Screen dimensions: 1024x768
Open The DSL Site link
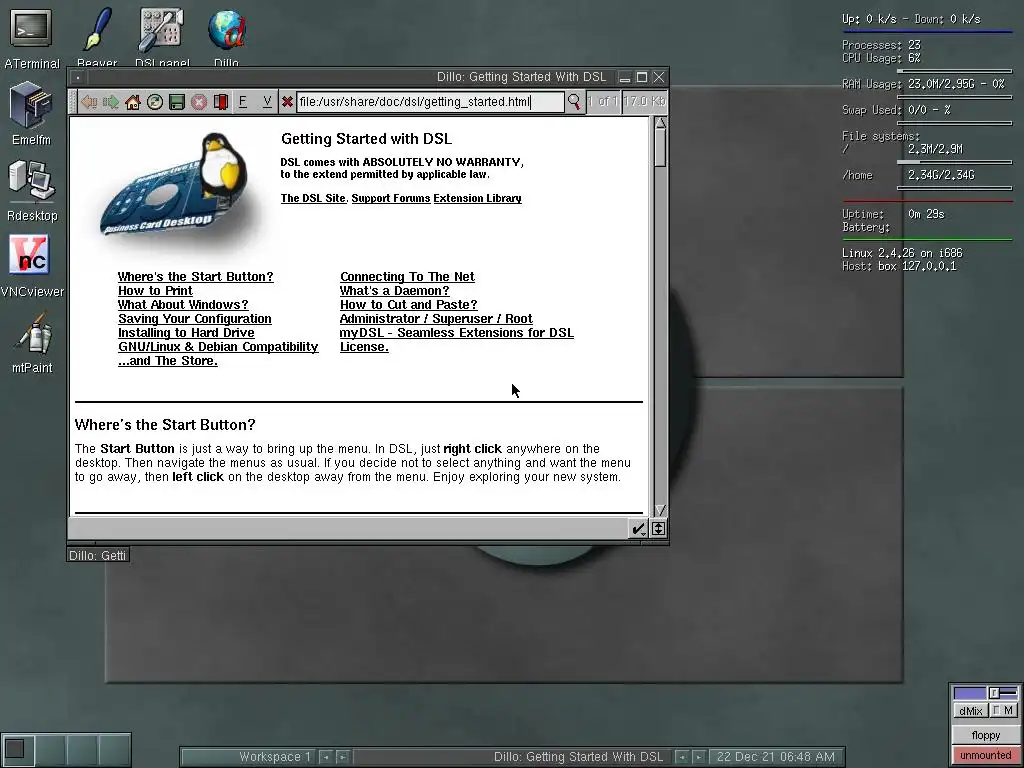coord(313,198)
